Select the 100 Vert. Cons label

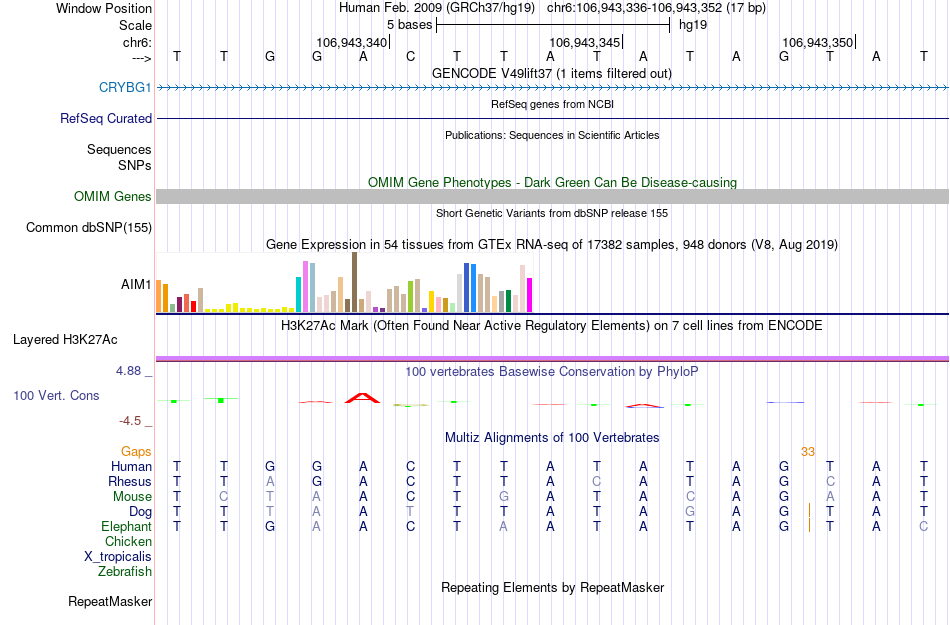click(56, 396)
